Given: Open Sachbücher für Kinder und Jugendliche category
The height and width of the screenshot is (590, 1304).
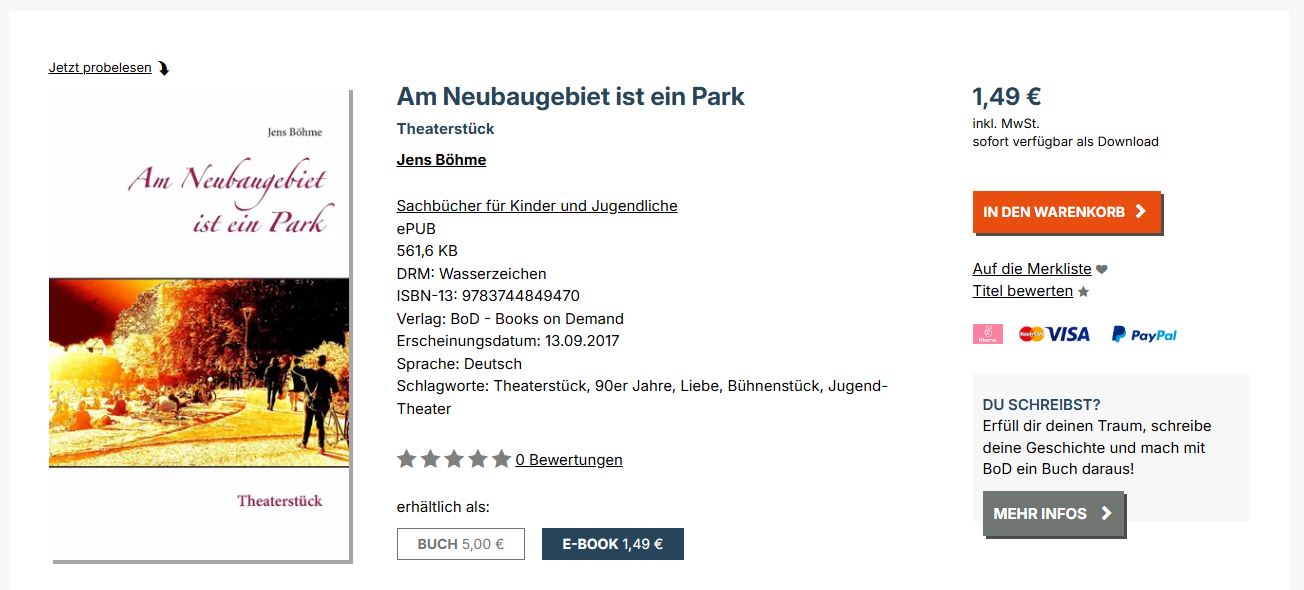Looking at the screenshot, I should [x=537, y=206].
